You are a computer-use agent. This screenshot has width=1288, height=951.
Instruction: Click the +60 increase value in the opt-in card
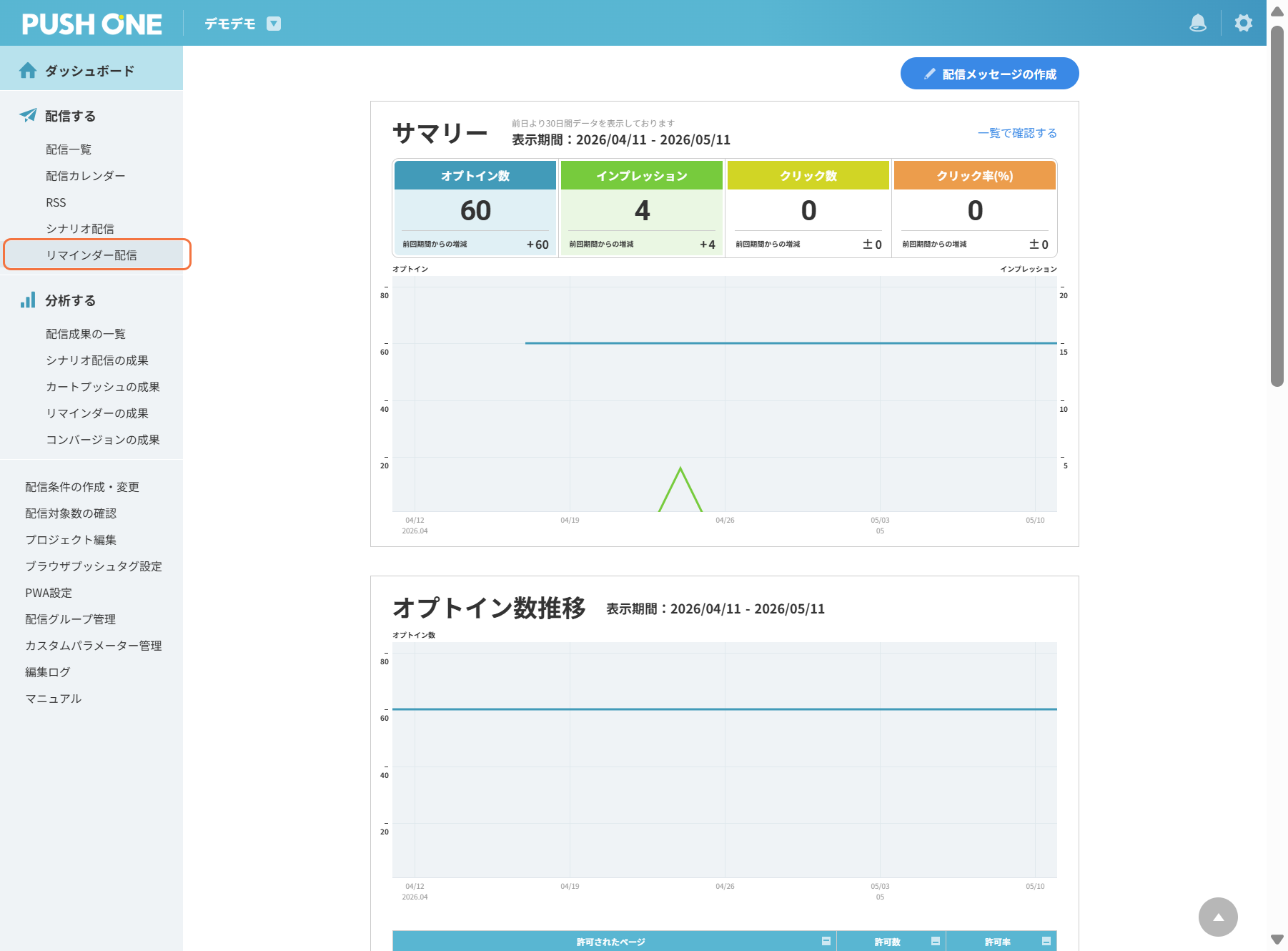(538, 245)
